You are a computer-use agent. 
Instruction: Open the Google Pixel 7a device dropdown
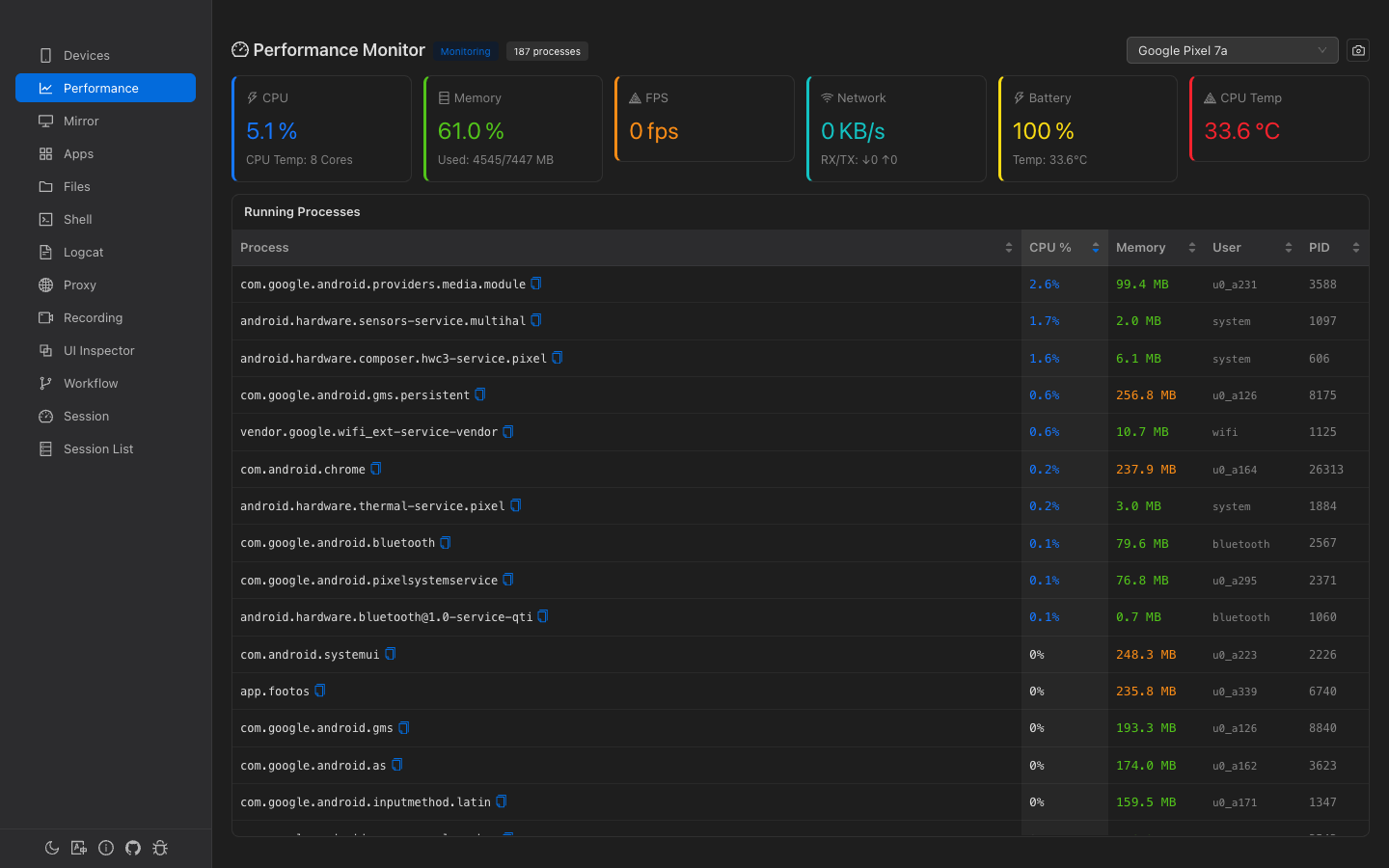point(1232,50)
